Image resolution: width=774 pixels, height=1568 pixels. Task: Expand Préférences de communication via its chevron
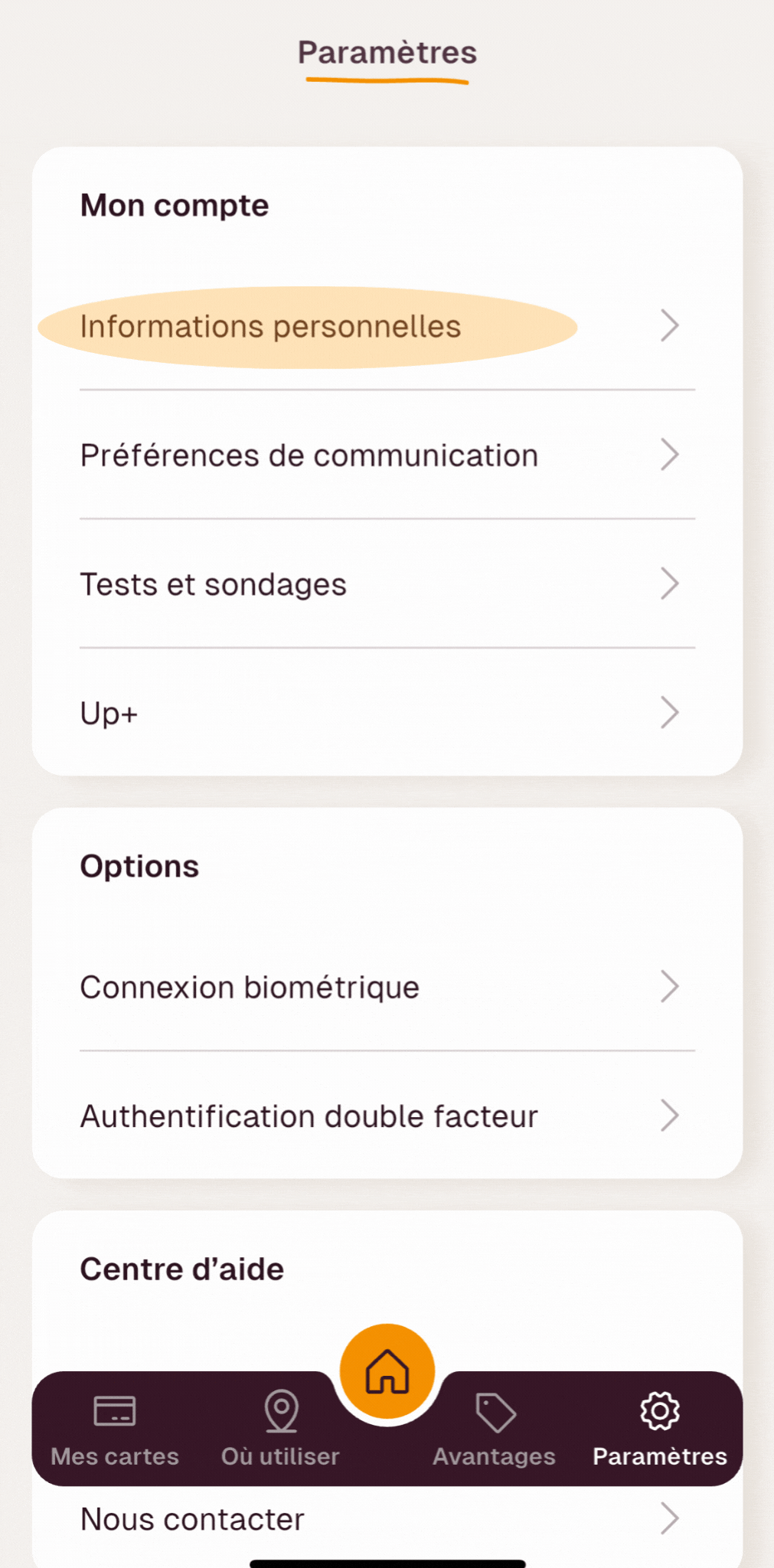(x=670, y=455)
